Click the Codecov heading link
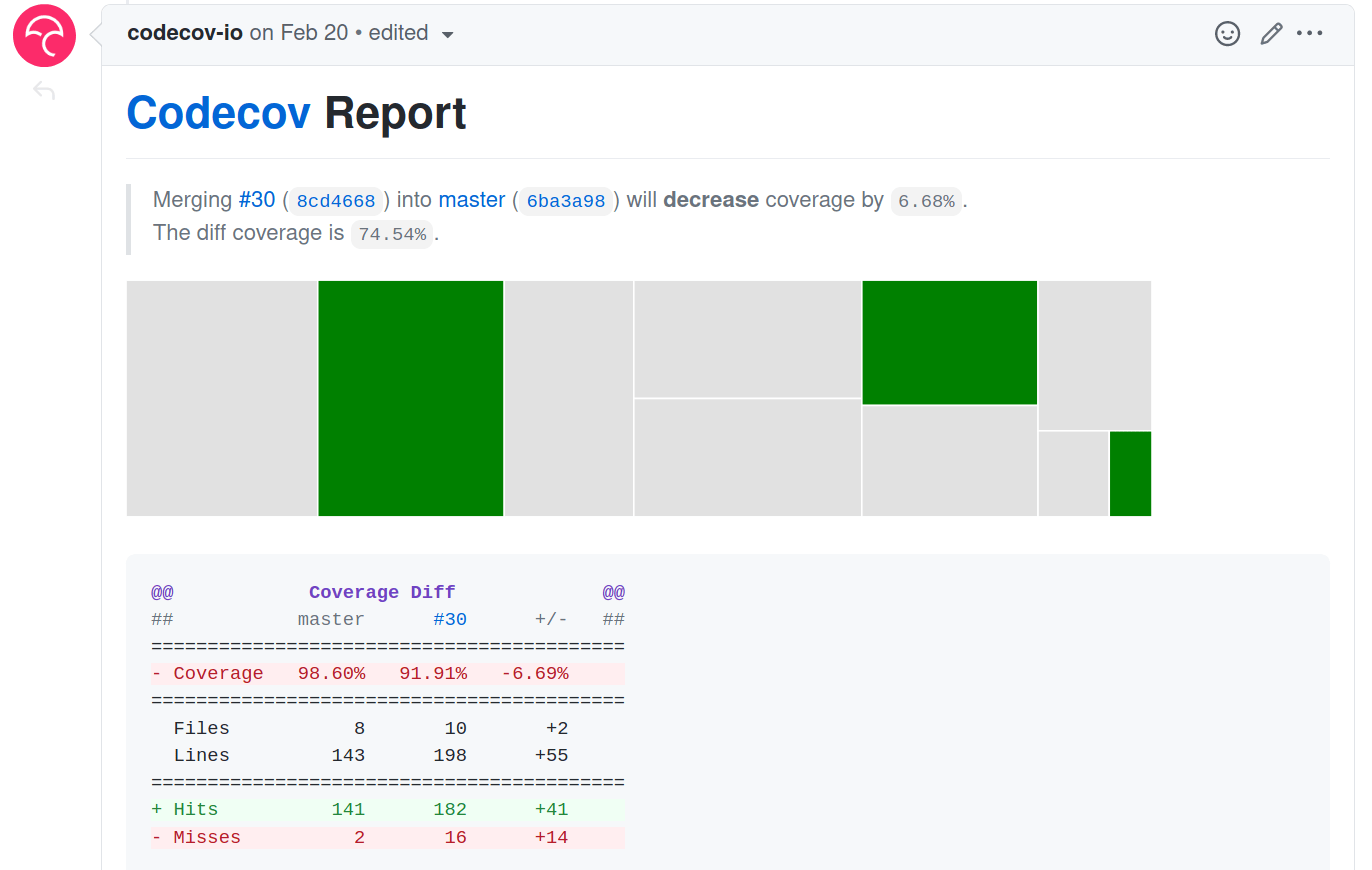1372x870 pixels. tap(218, 112)
